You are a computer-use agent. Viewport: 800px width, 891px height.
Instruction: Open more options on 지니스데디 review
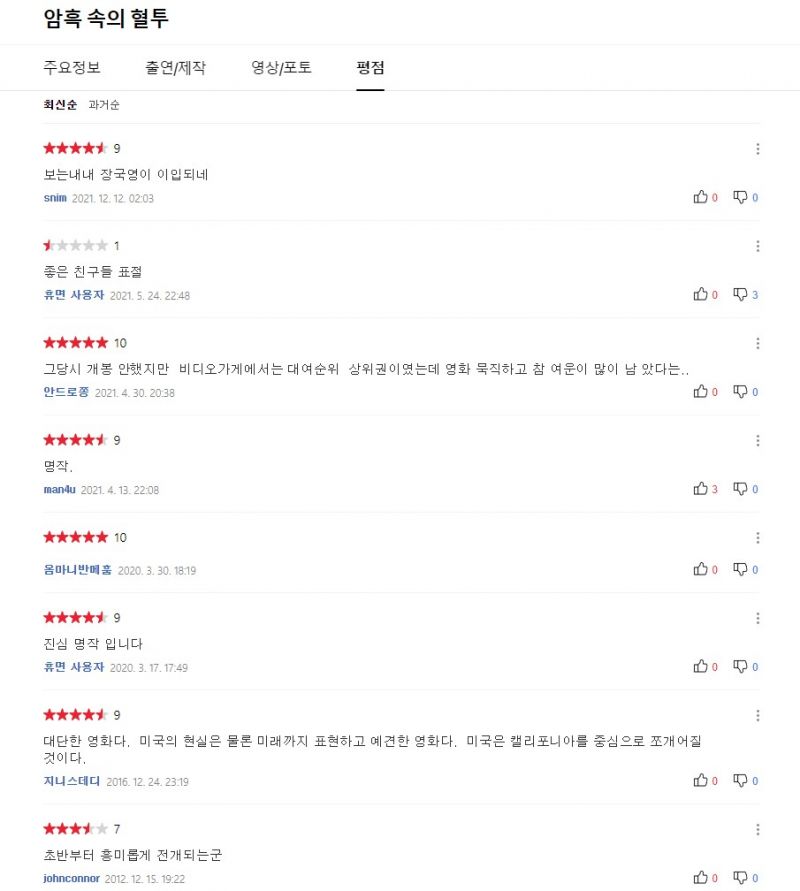[757, 715]
